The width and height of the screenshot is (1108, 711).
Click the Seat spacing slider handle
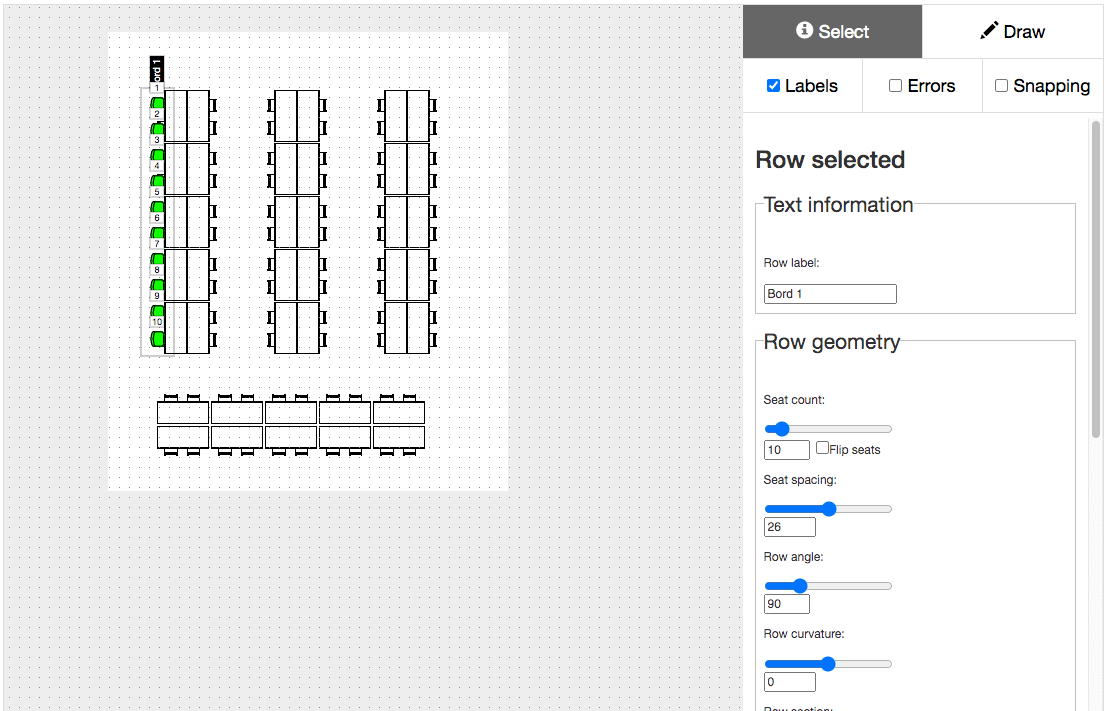pos(829,509)
